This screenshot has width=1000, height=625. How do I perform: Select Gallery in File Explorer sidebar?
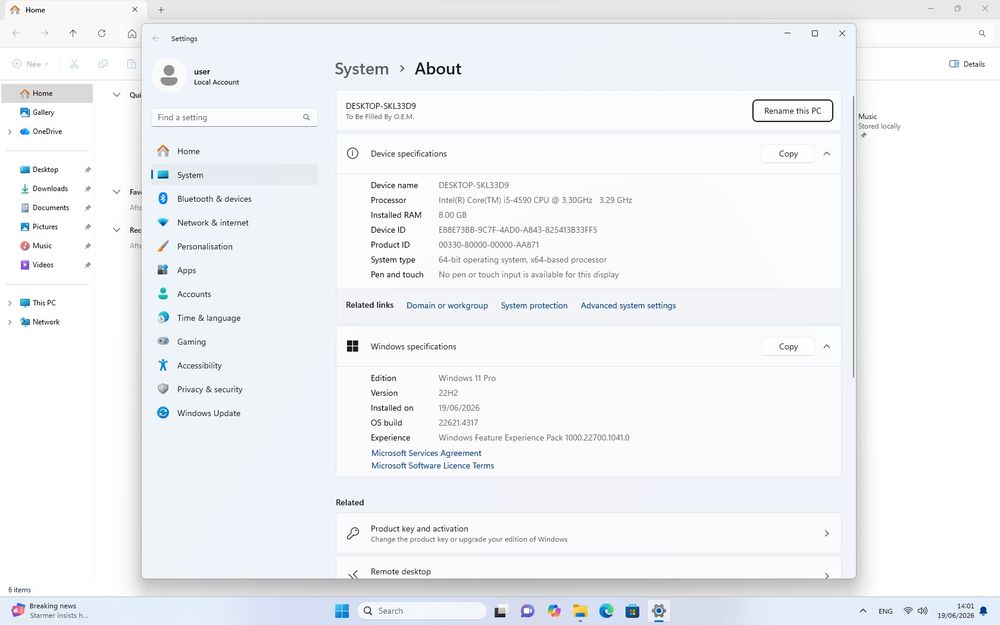click(x=48, y=112)
